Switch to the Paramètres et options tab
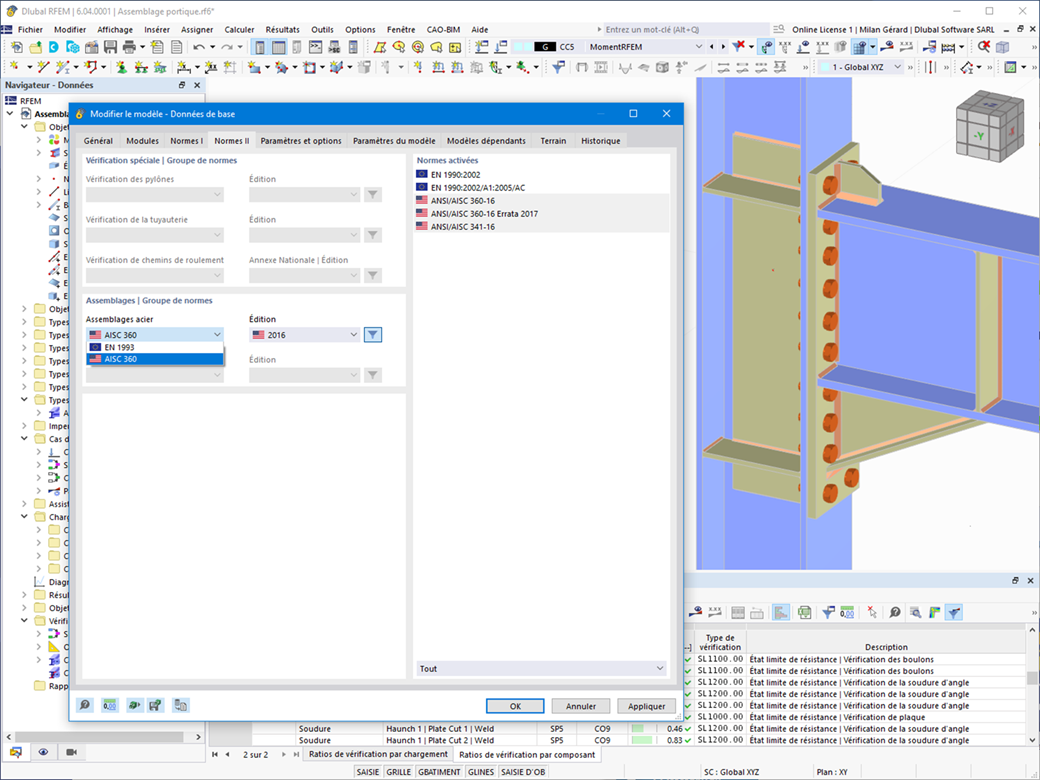 (301, 141)
